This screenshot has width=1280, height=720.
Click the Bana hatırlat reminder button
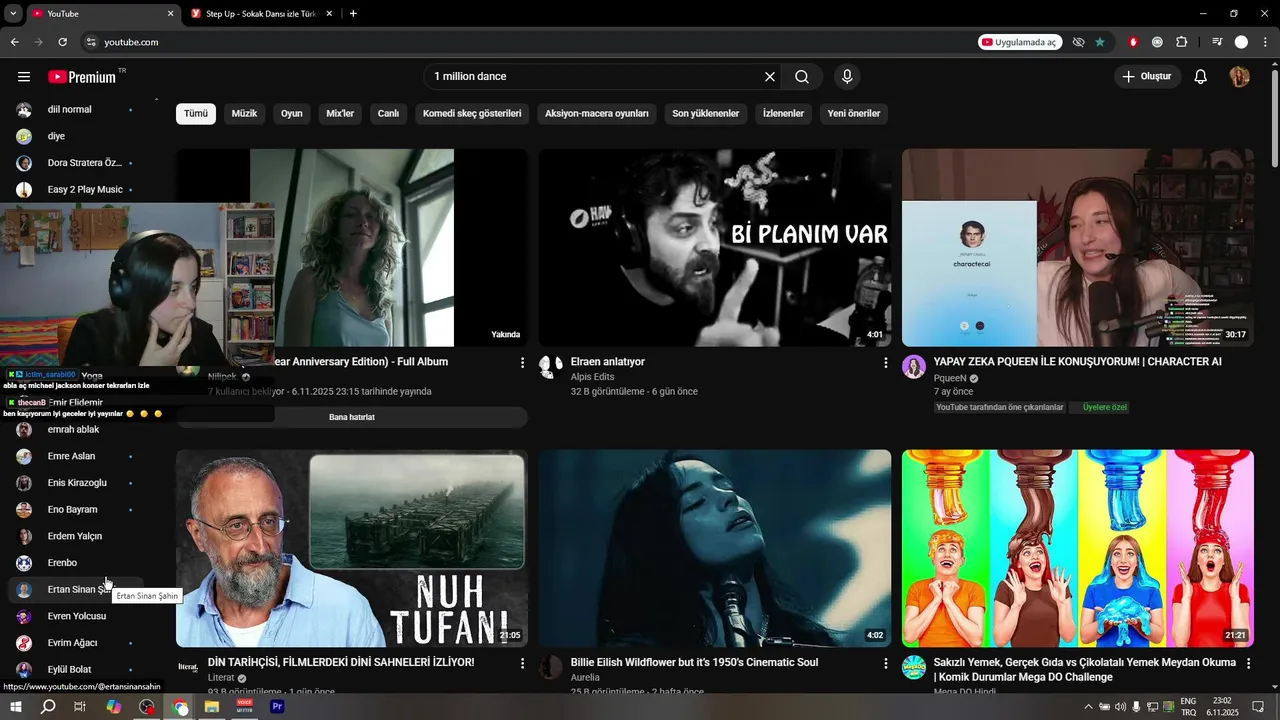(x=352, y=417)
